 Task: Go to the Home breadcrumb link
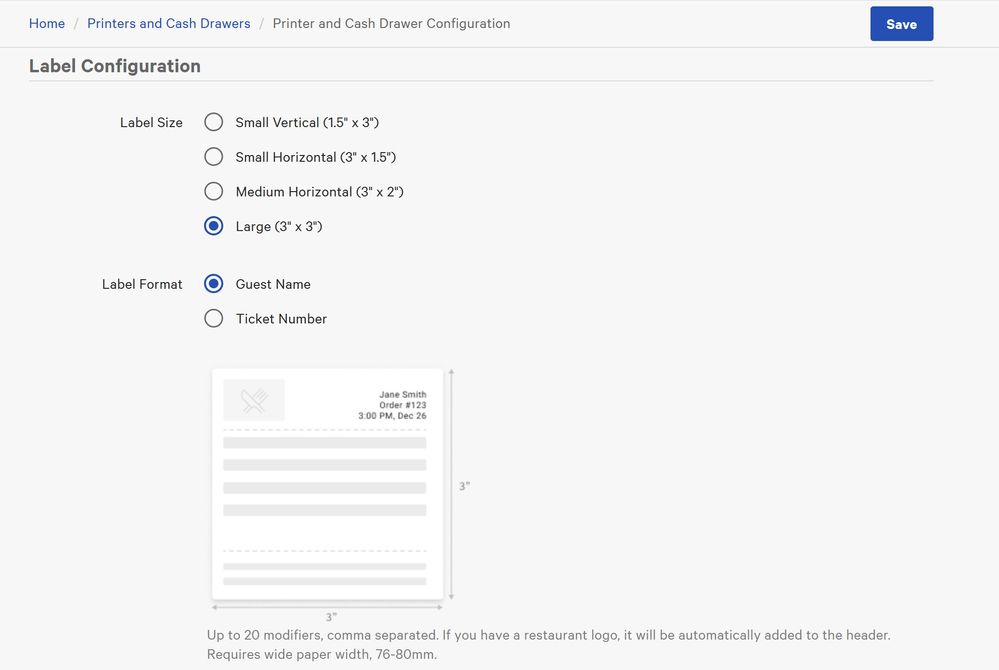[47, 23]
